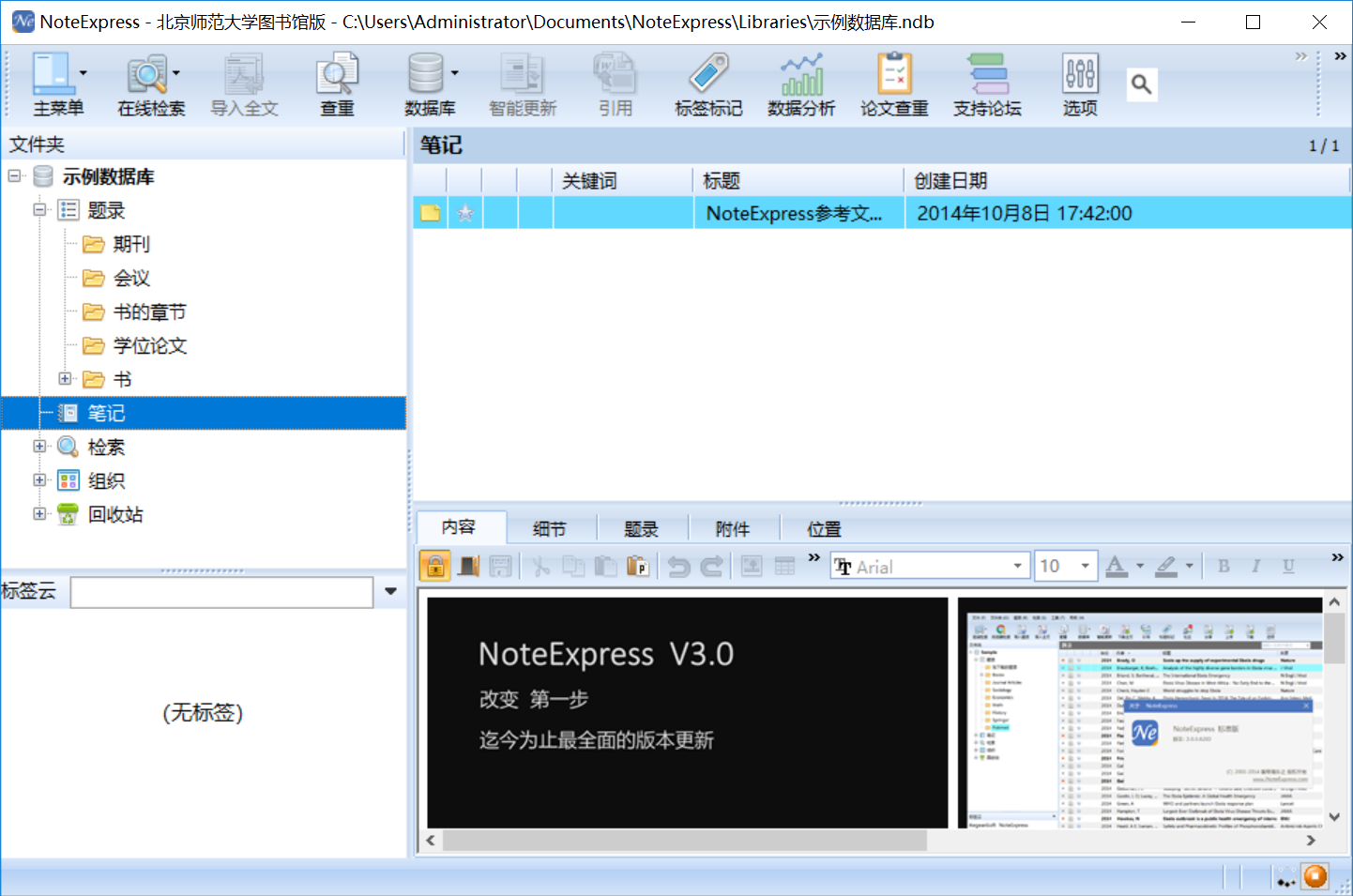Select the 期刊 folder
This screenshot has height=896, width=1353.
(x=130, y=244)
